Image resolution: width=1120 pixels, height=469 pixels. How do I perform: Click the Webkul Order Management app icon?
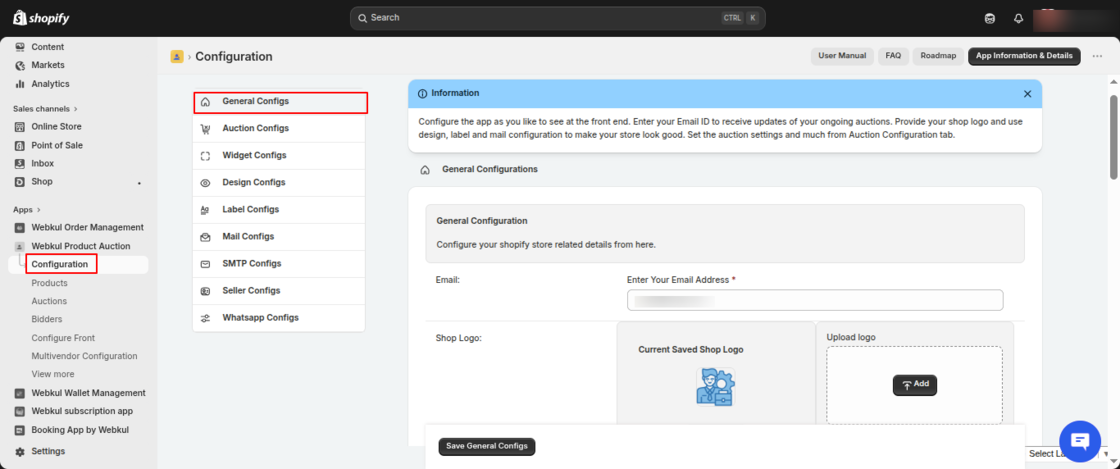(20, 228)
